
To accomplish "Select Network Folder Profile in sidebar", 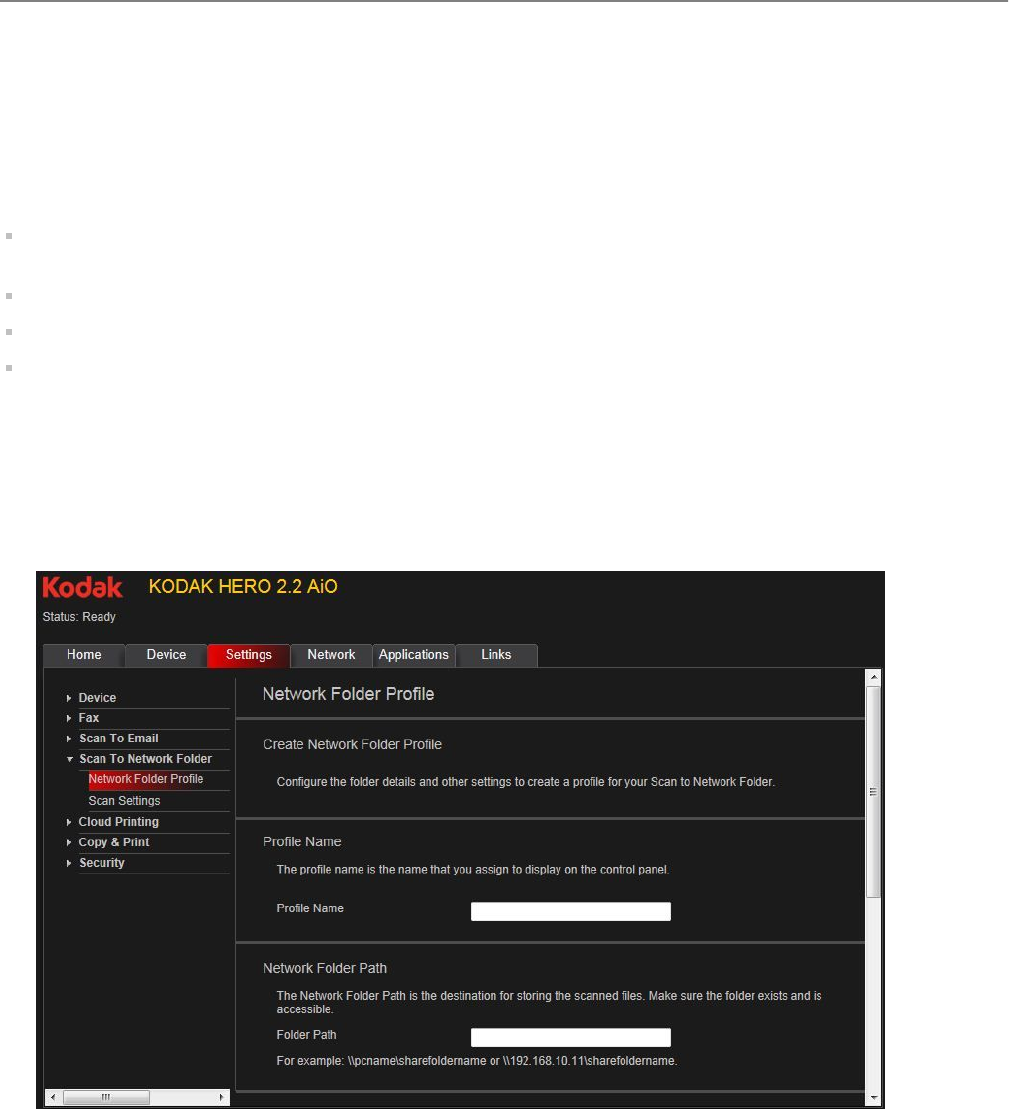I will (146, 779).
